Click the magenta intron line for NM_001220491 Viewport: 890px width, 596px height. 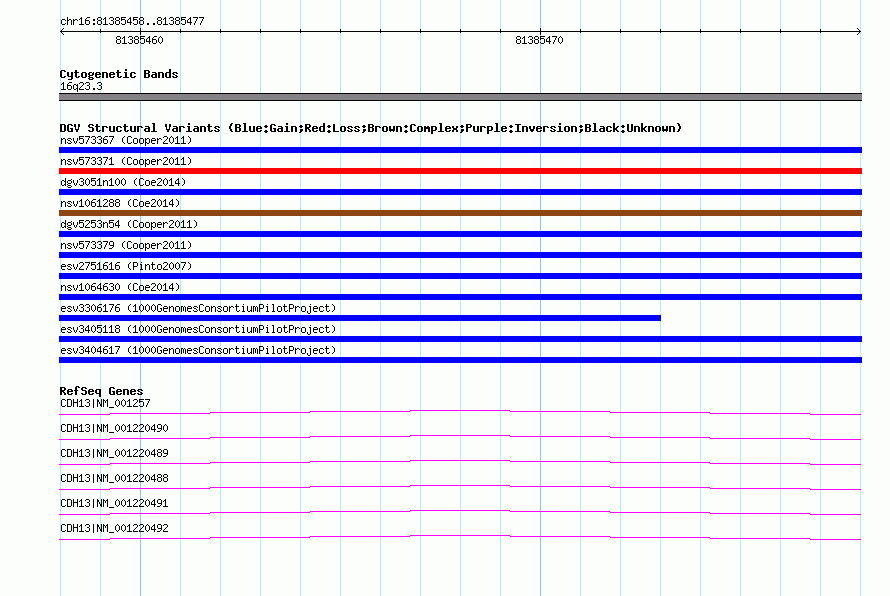pos(460,512)
